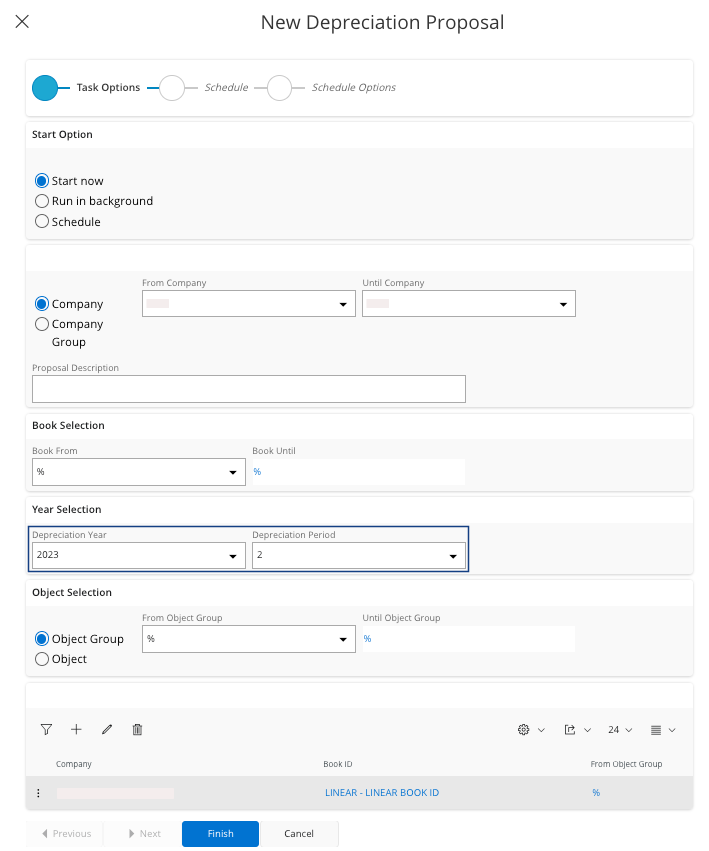This screenshot has height=851, width=709.
Task: Open the gear settings menu in table toolbar
Action: click(530, 730)
